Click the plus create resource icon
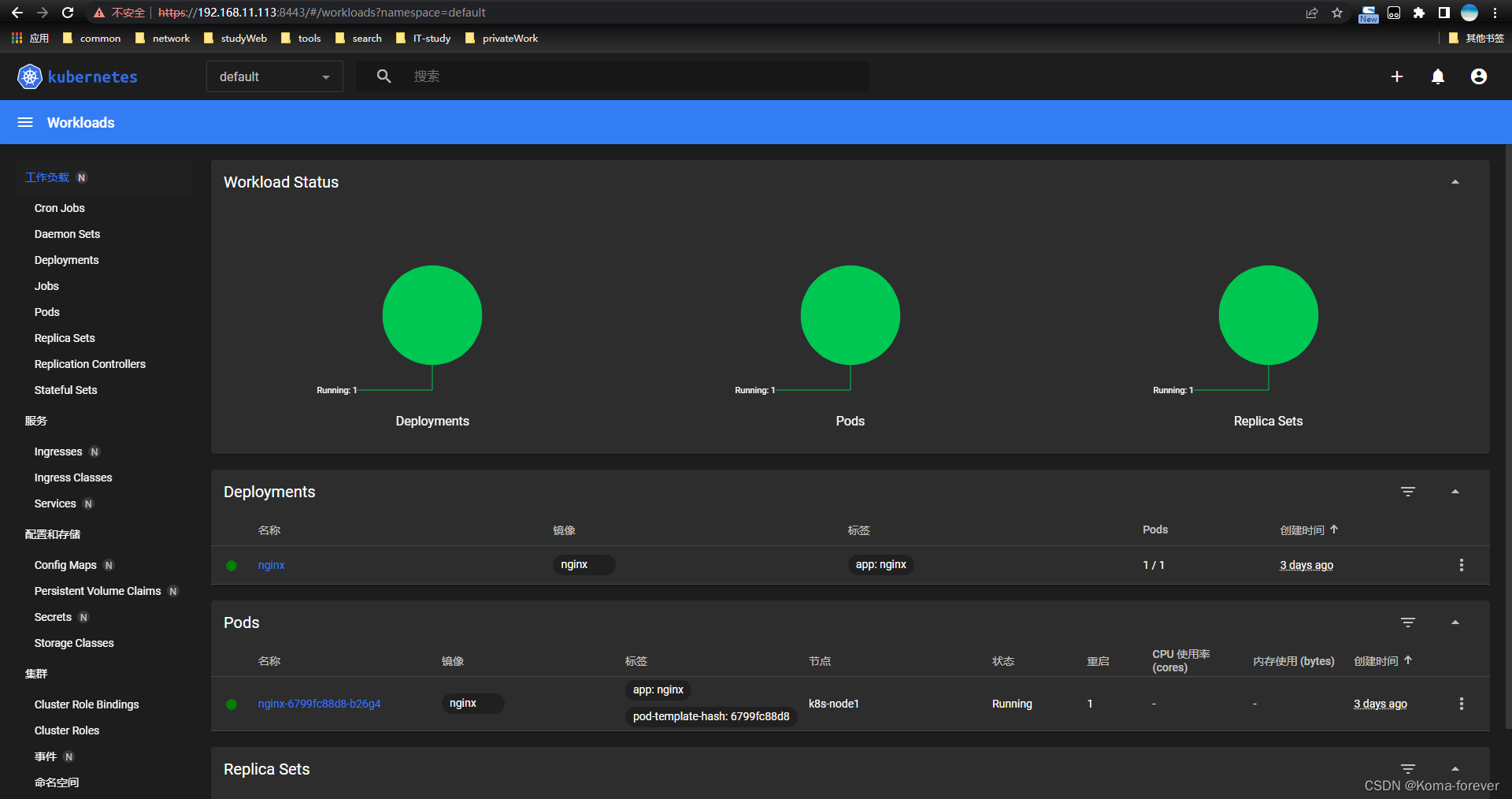1512x799 pixels. [x=1397, y=76]
